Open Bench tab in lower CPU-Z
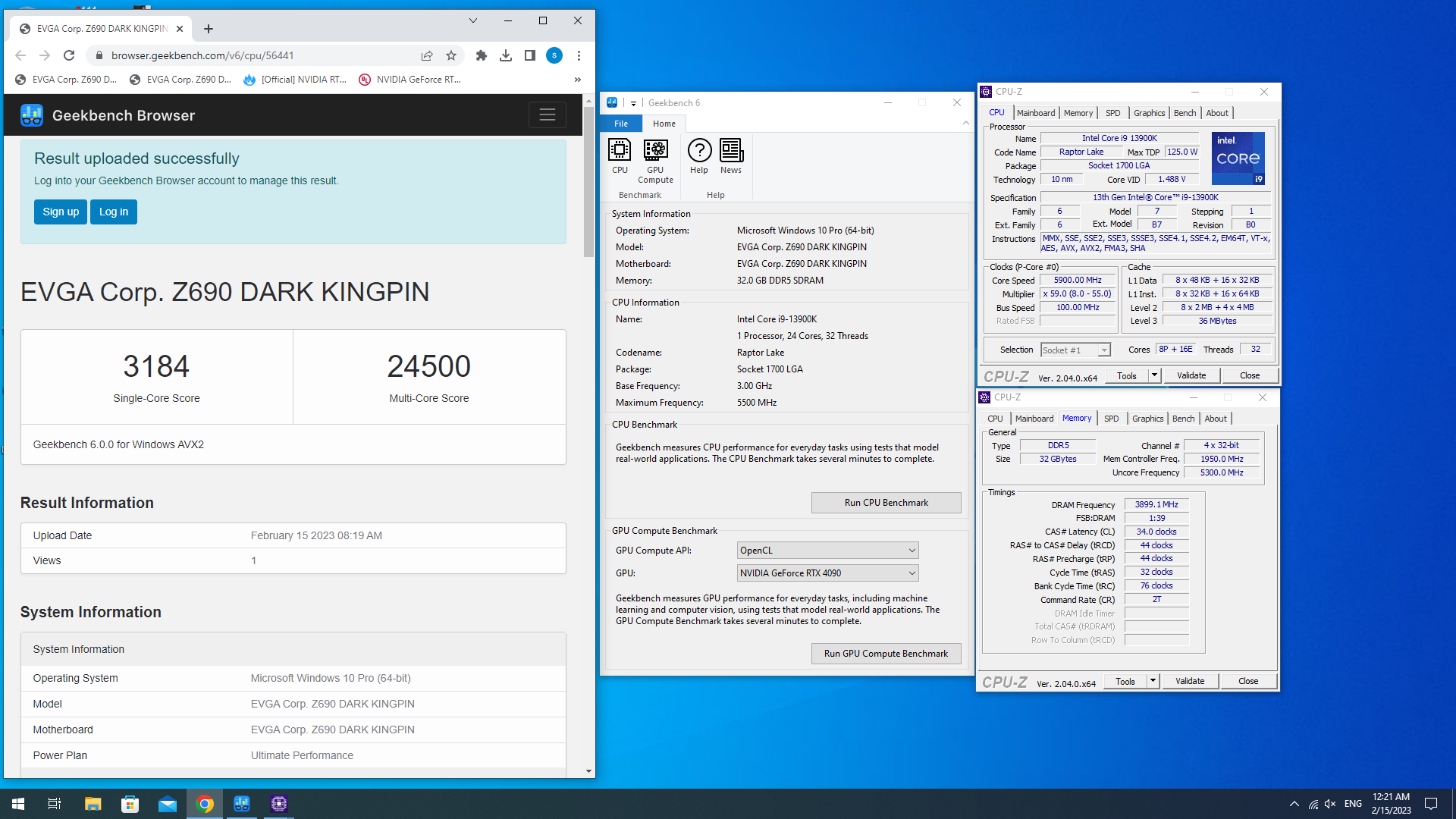This screenshot has width=1456, height=819. click(x=1183, y=419)
